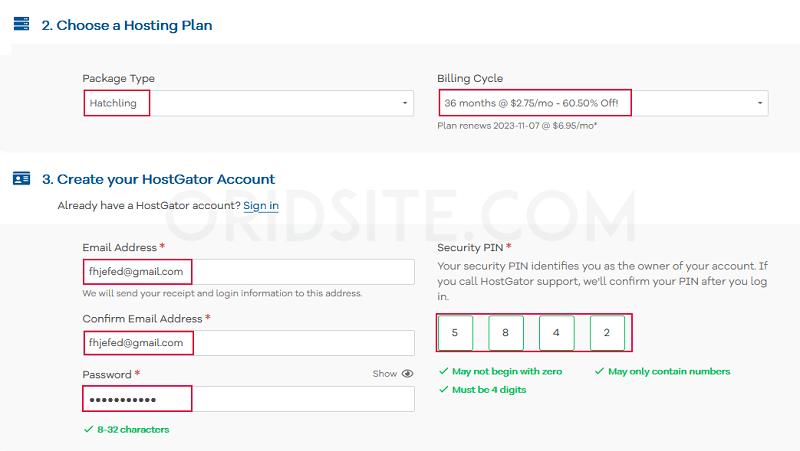Click the 'Must be 4 digits' checkmark
Viewport: 800px width, 451px height.
[443, 390]
